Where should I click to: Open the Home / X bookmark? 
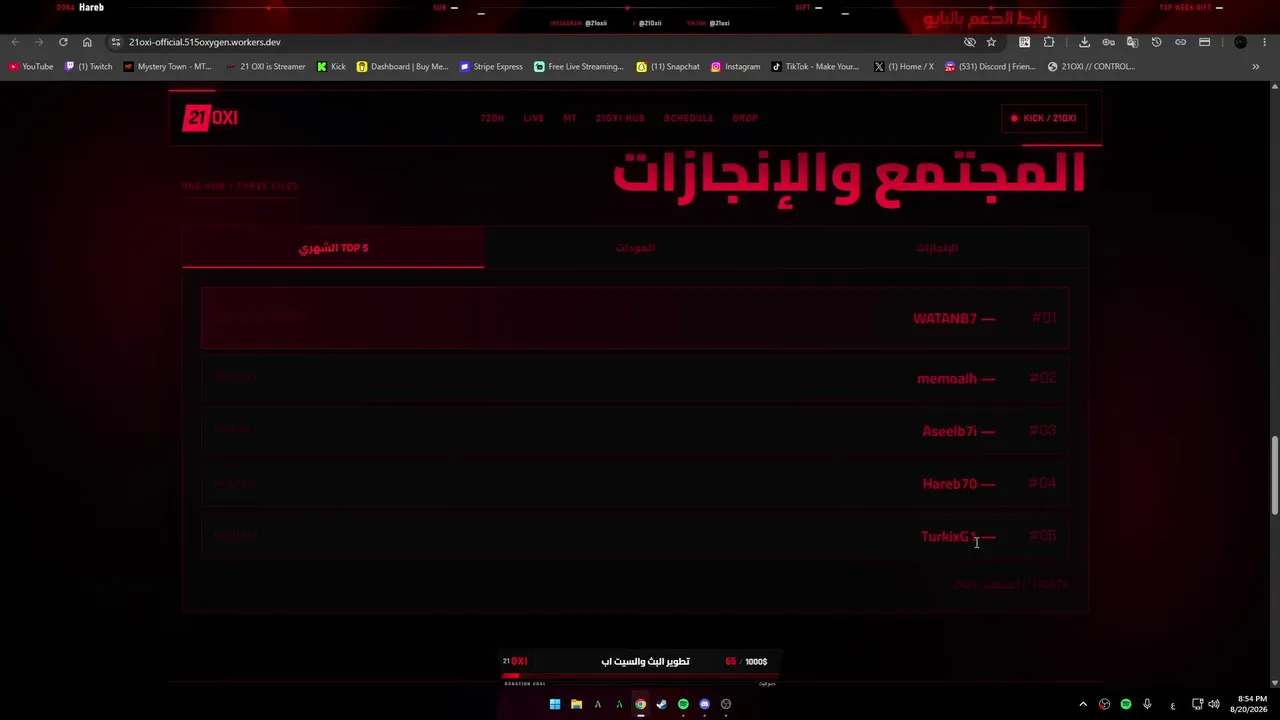pyautogui.click(x=904, y=66)
